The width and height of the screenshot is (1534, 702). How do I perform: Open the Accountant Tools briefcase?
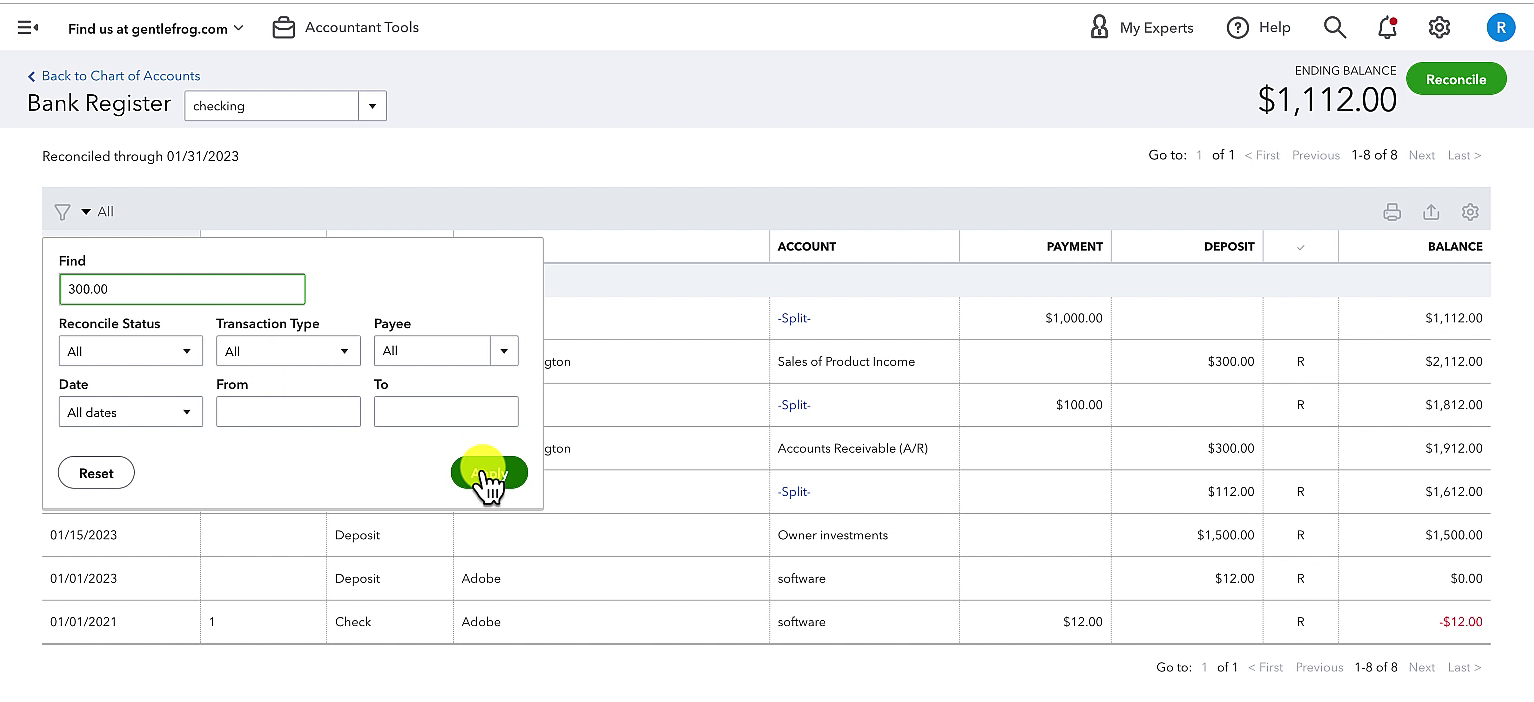click(284, 28)
